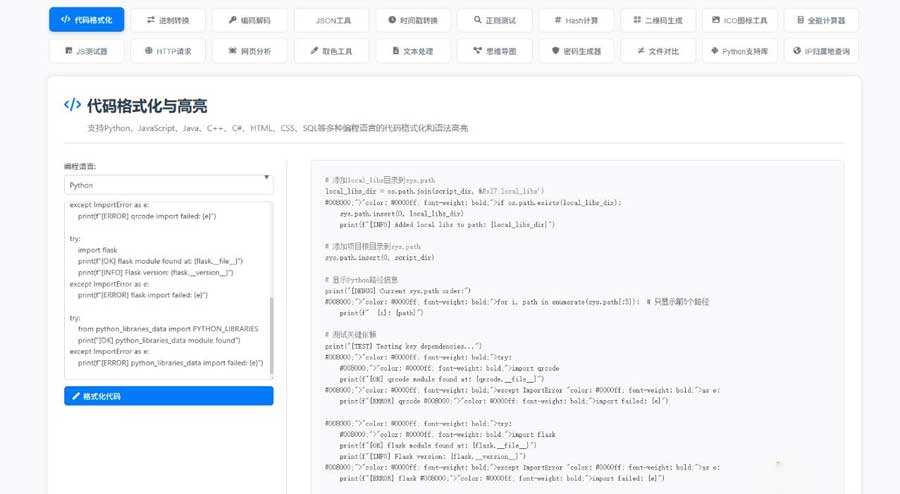
Task: Open the 文本处理 tab
Action: (x=413, y=51)
